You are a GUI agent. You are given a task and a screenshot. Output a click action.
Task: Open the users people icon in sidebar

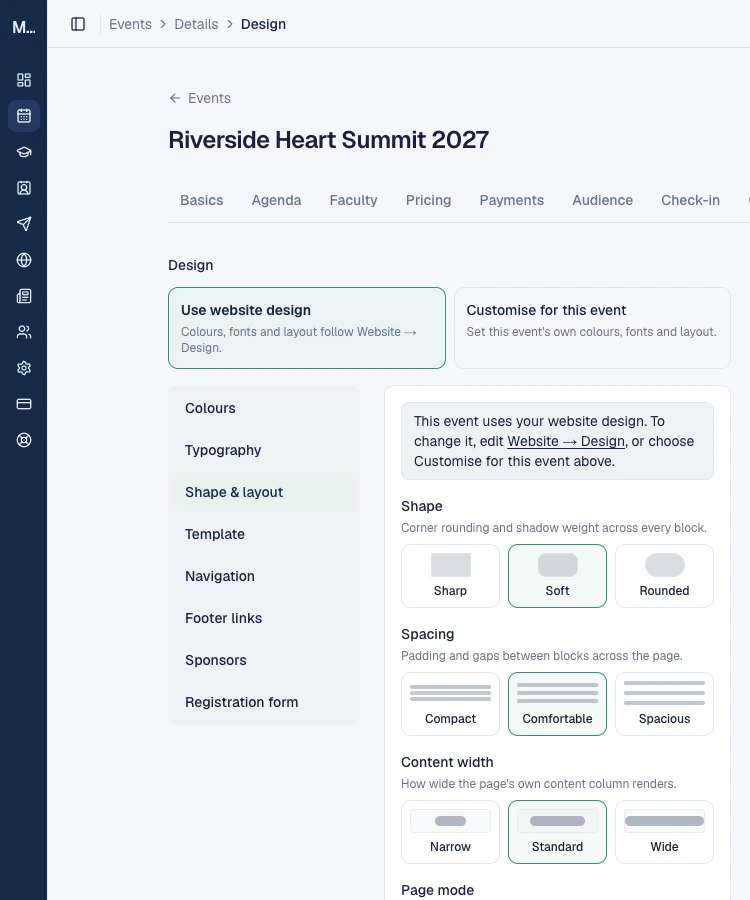click(24, 332)
